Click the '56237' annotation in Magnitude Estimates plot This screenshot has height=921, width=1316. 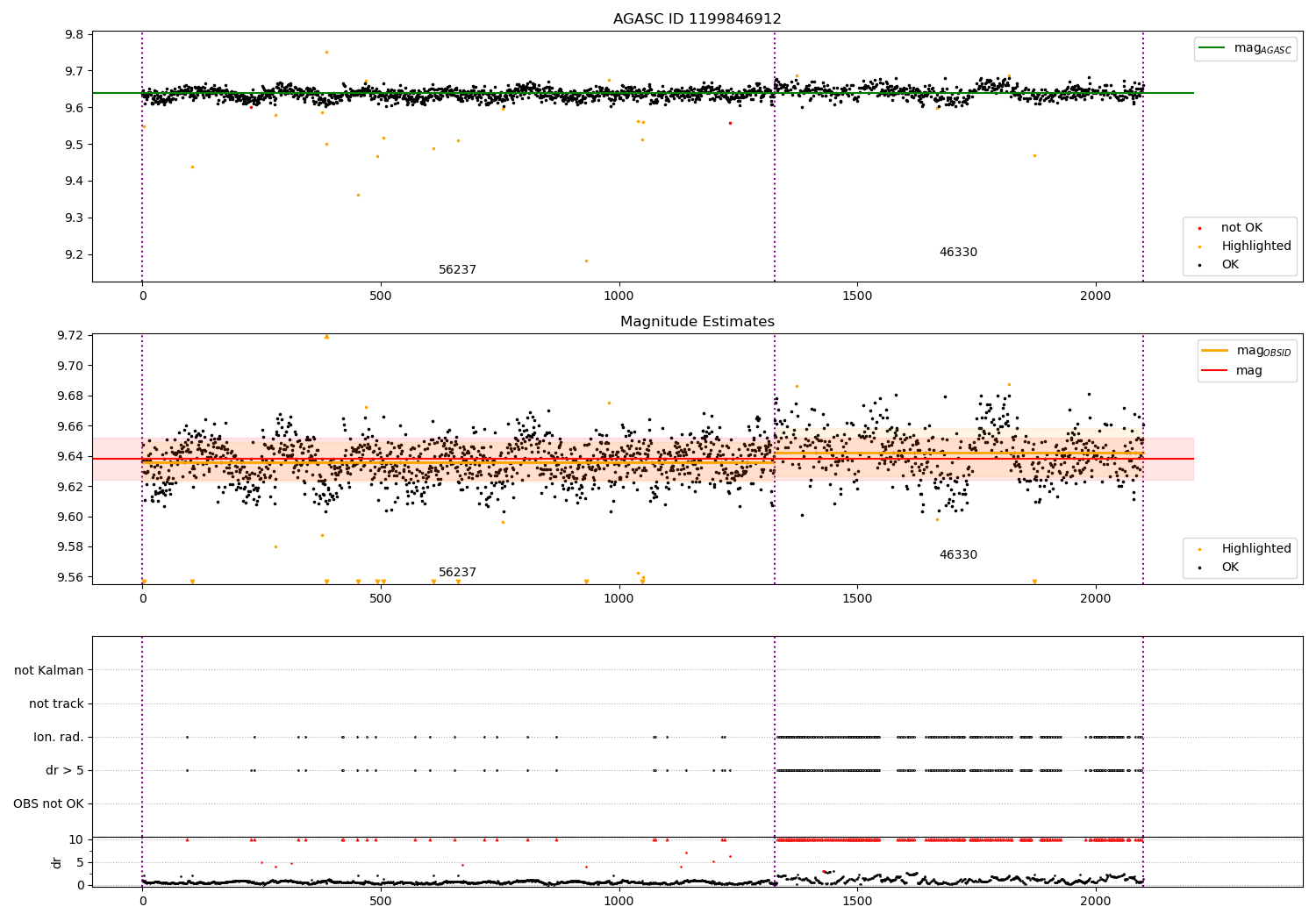pos(457,573)
